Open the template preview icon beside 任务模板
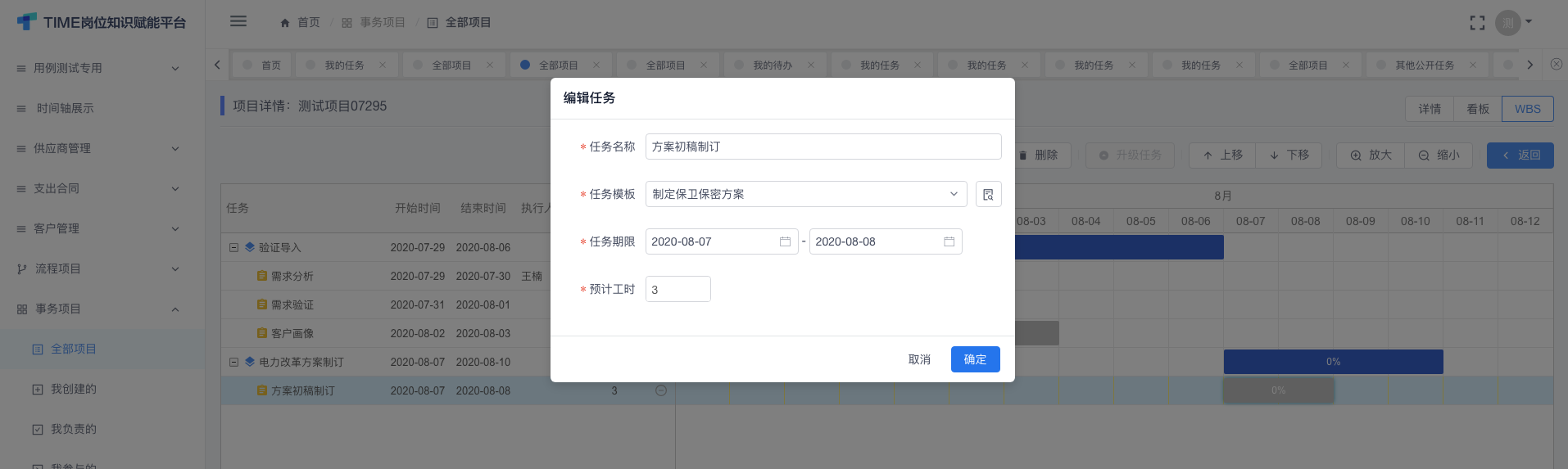This screenshot has width=1568, height=469. click(x=988, y=194)
